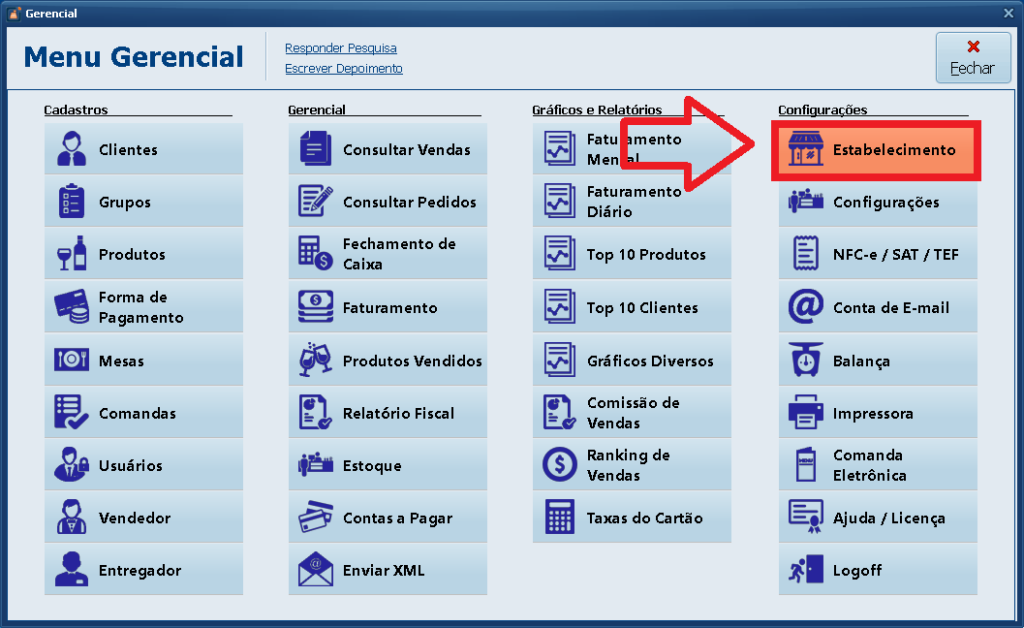Viewport: 1024px width, 628px height.
Task: Open Enviar XML envelope icon
Action: pos(316,570)
